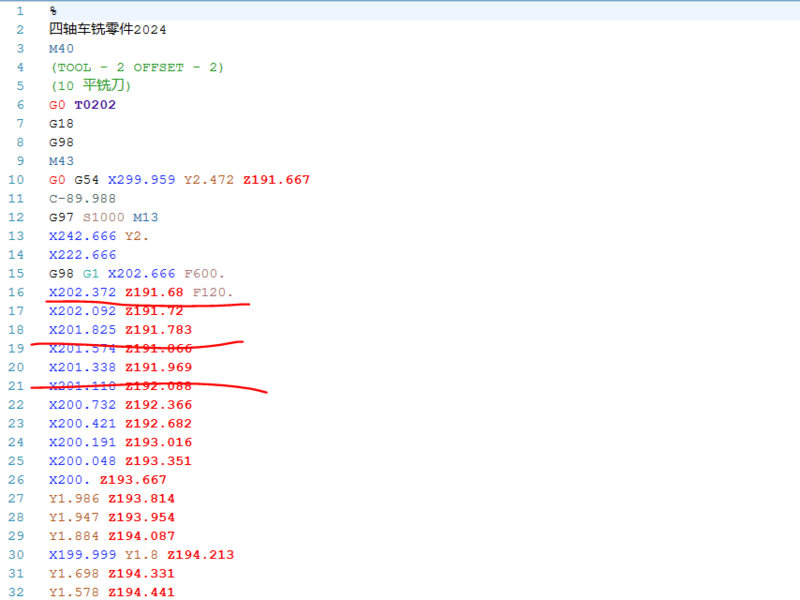Click the G54 work offset code
Screen dimensions: 800x600
pos(87,180)
